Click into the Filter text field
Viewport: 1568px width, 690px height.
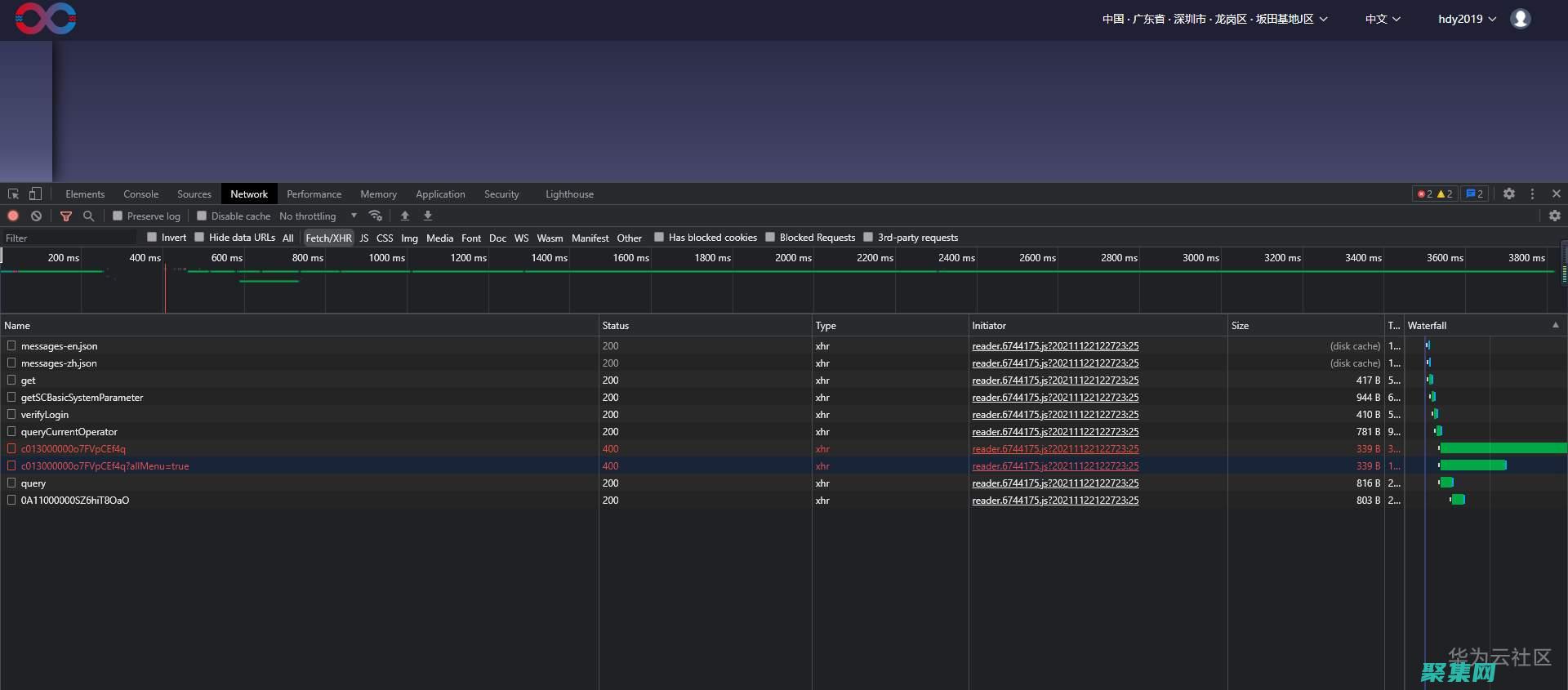tap(69, 238)
